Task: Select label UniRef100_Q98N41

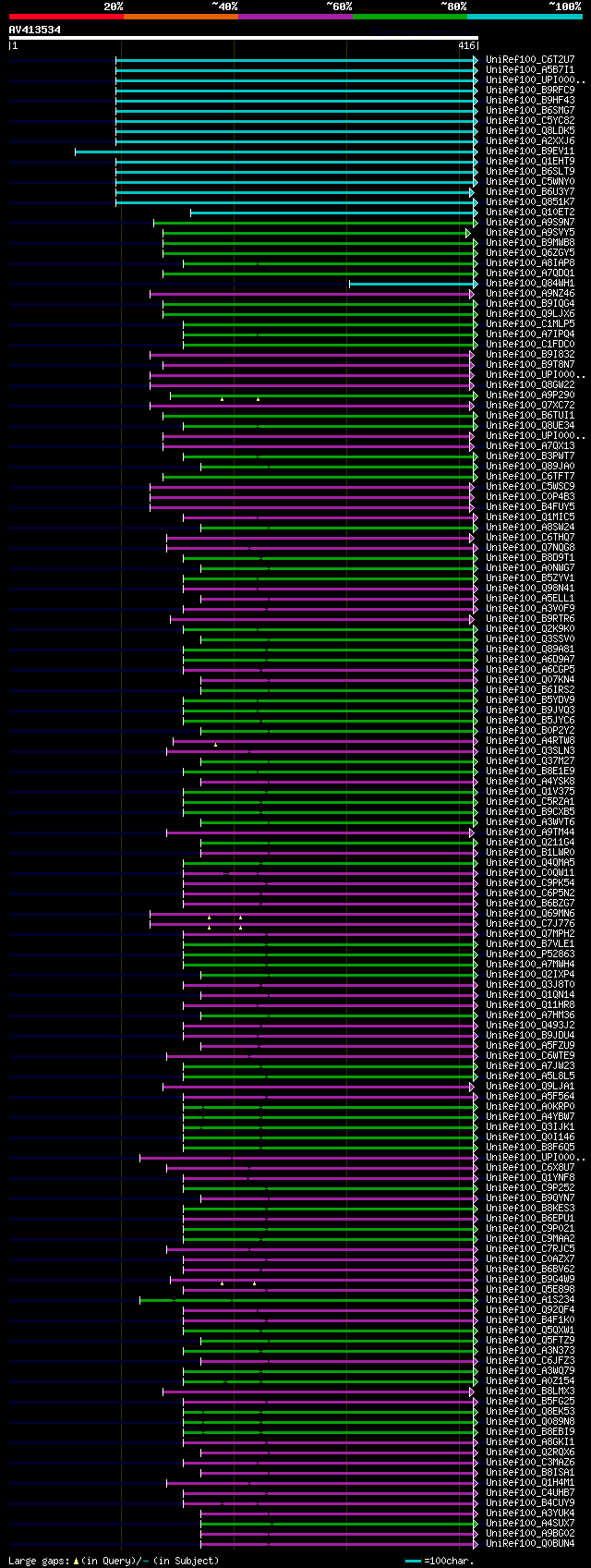Action: (530, 588)
